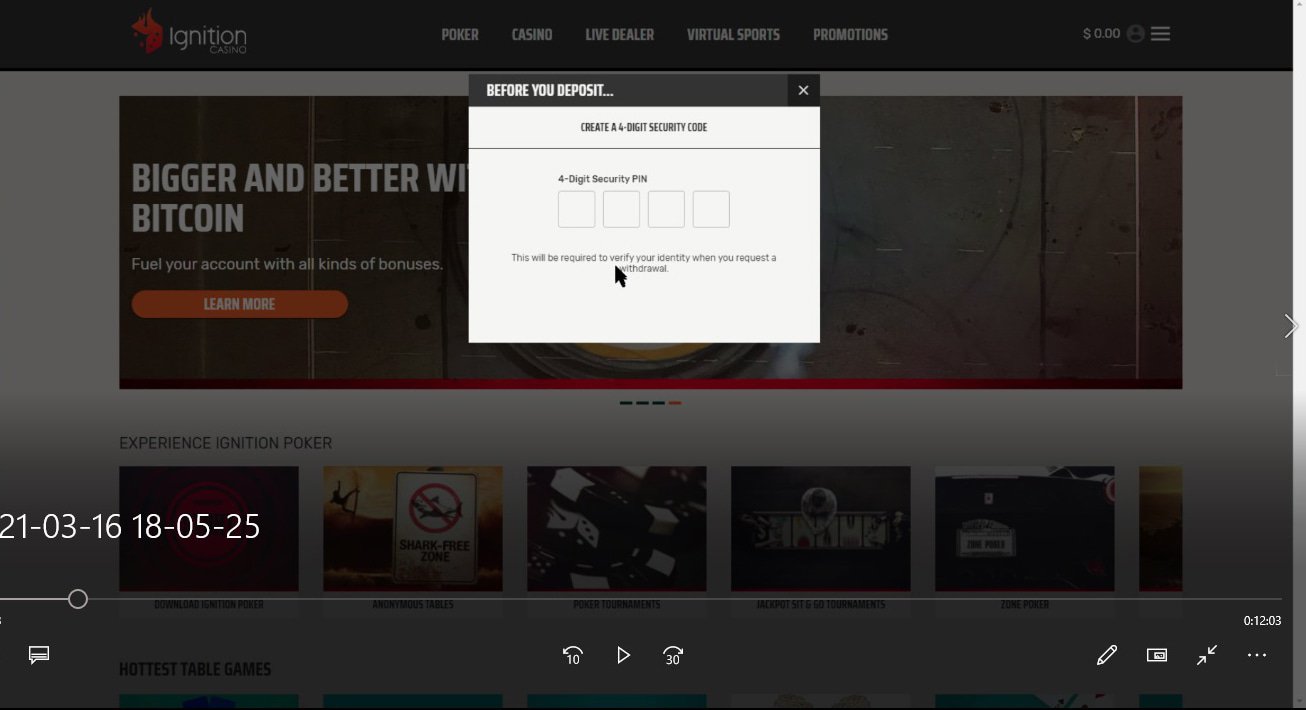Image resolution: width=1306 pixels, height=710 pixels.
Task: Open the hamburger menu icon in header
Action: (1160, 34)
